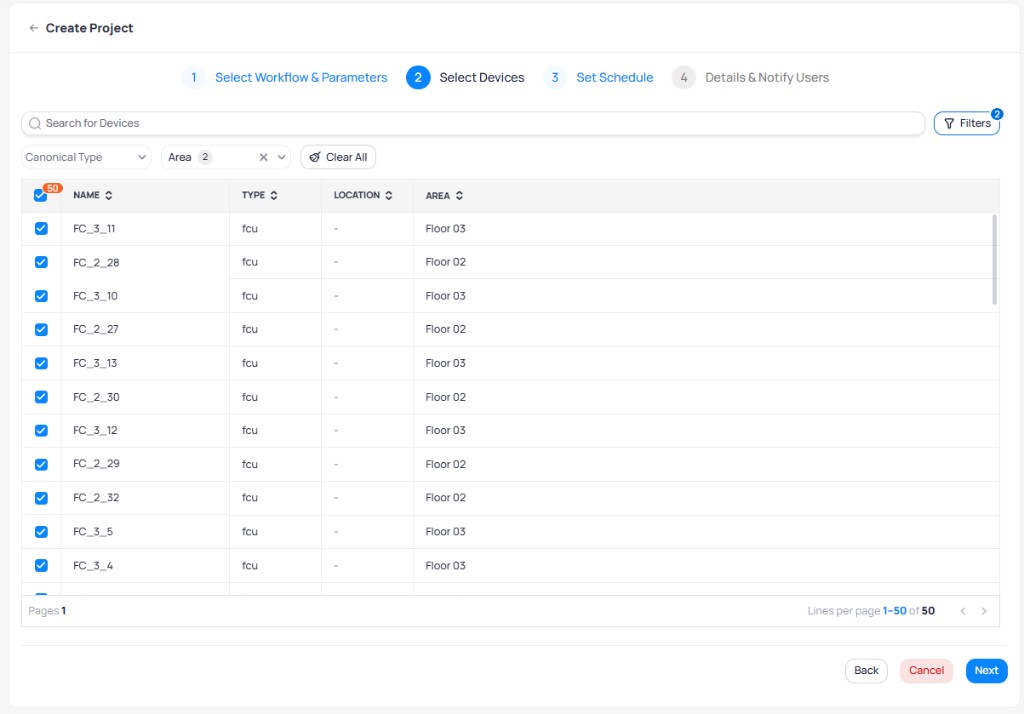Click the table vertical scrollbar
1024x714 pixels.
994,259
